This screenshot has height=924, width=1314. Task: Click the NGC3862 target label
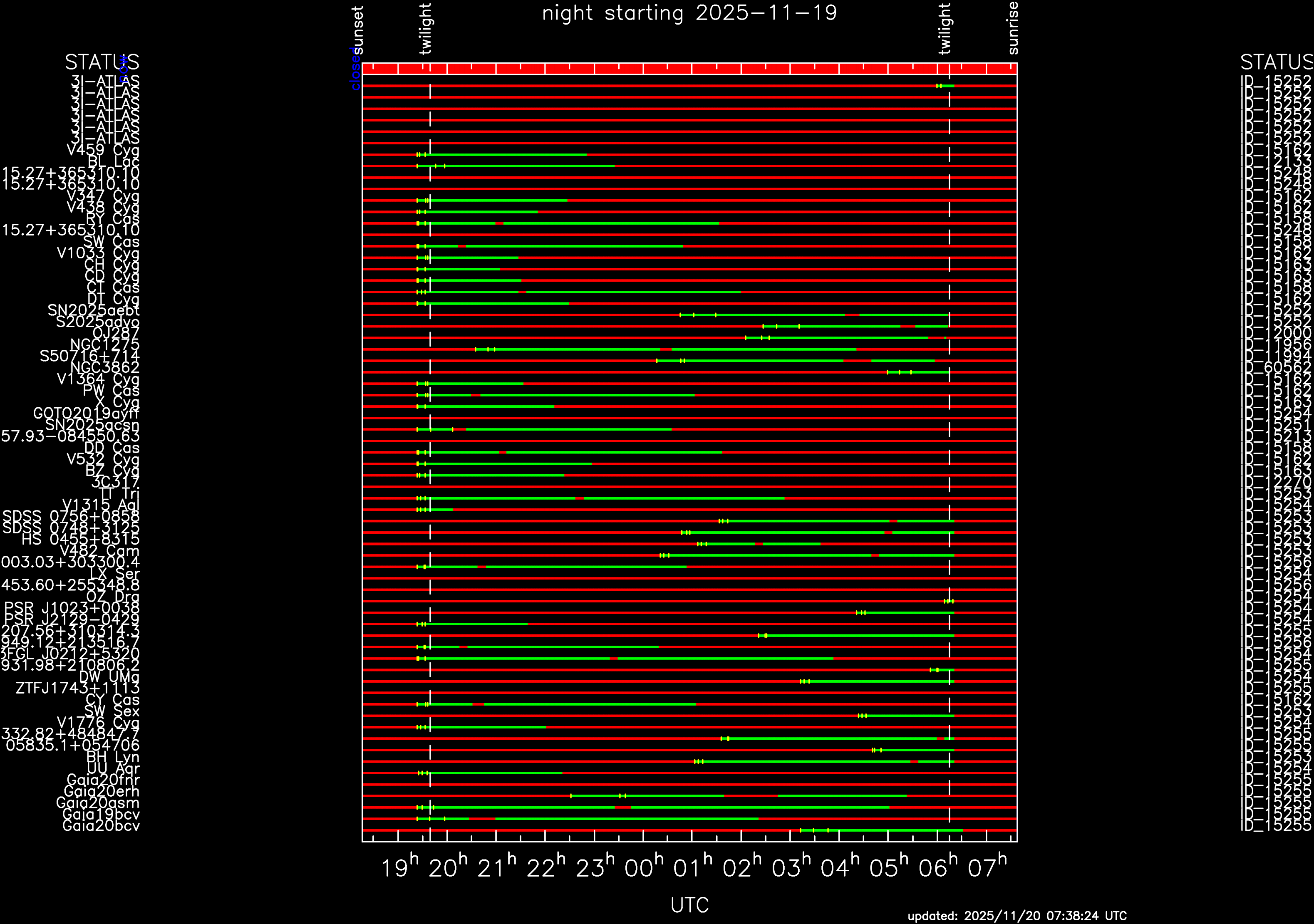(105, 368)
